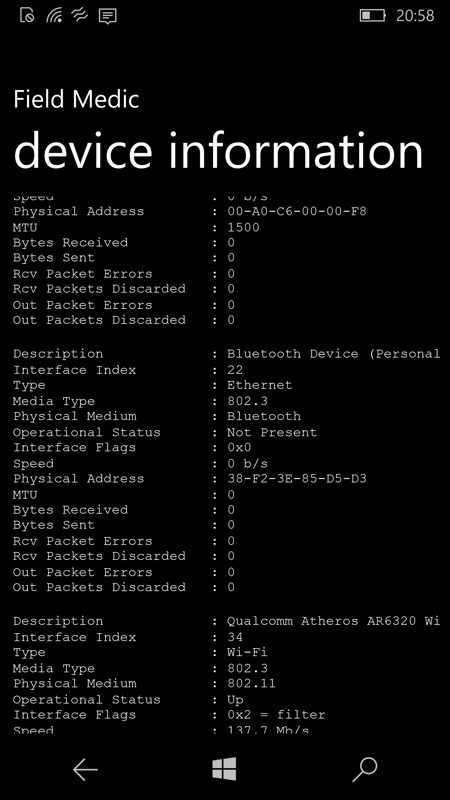Viewport: 450px width, 800px height.
Task: Tap the device information page heading
Action: [x=218, y=151]
